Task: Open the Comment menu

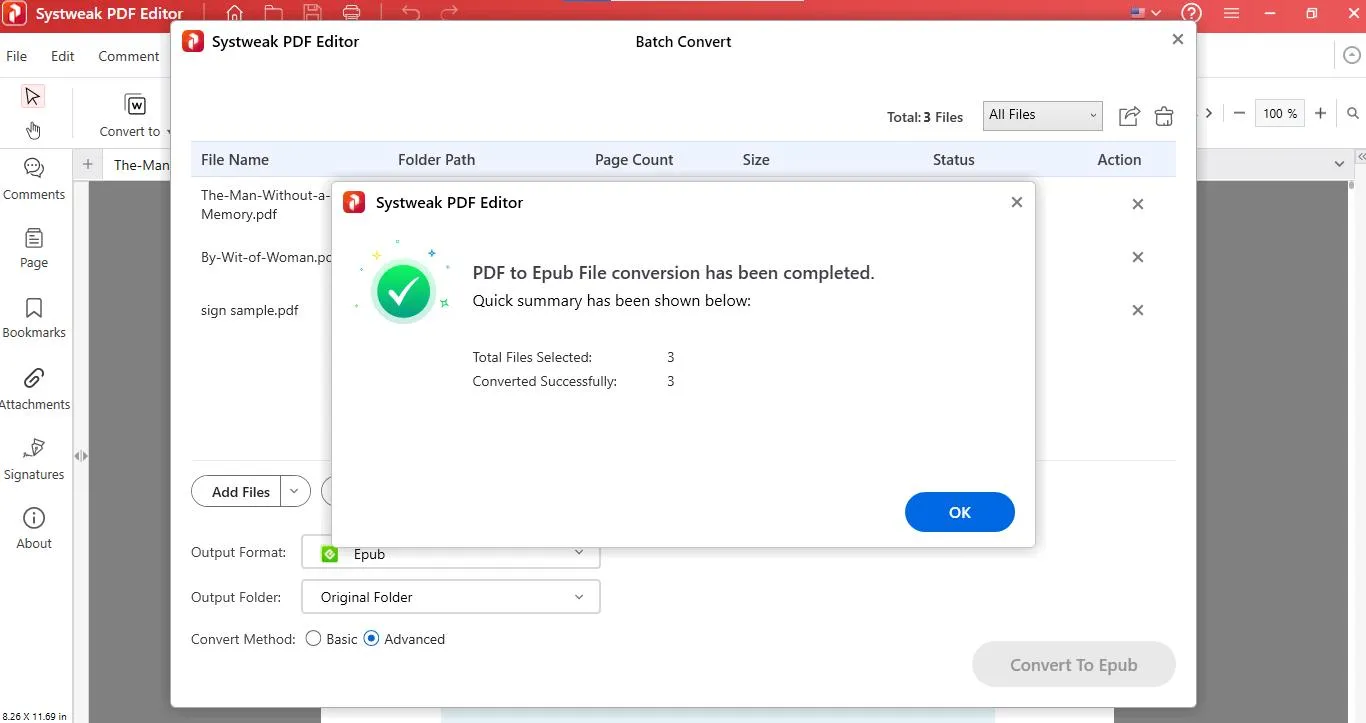Action: pyautogui.click(x=128, y=56)
